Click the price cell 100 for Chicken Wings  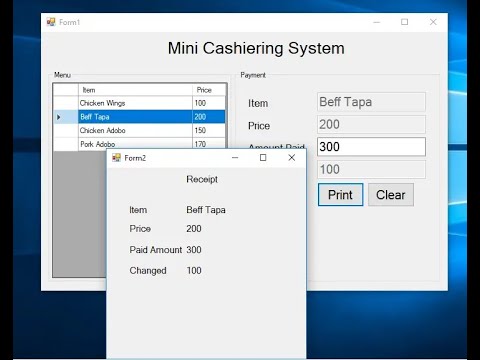(x=209, y=103)
